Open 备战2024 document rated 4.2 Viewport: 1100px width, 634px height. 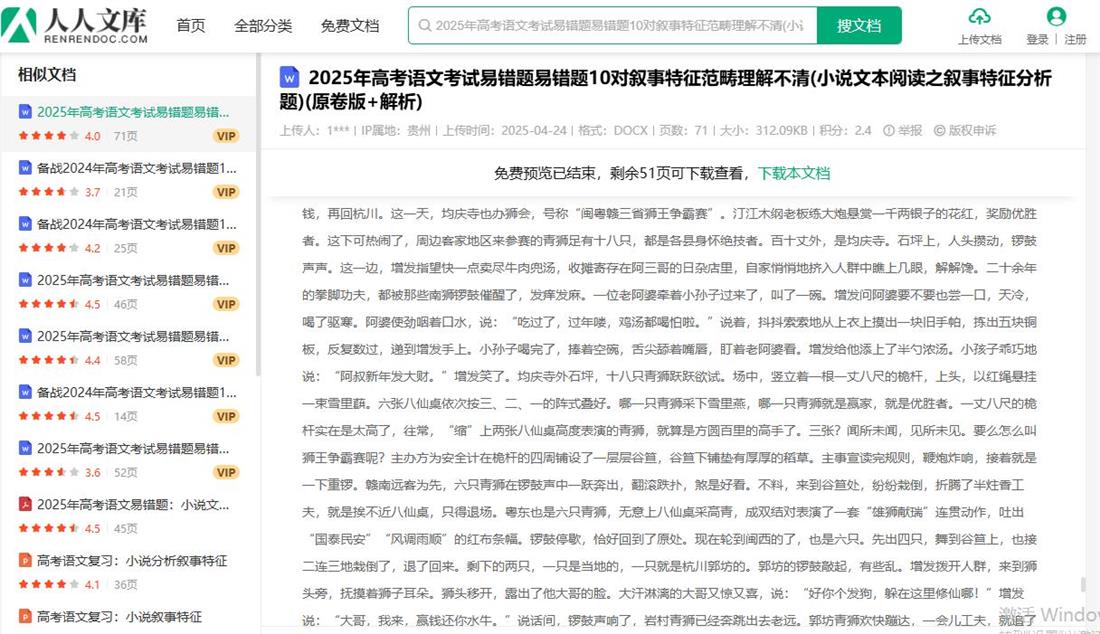coord(136,224)
